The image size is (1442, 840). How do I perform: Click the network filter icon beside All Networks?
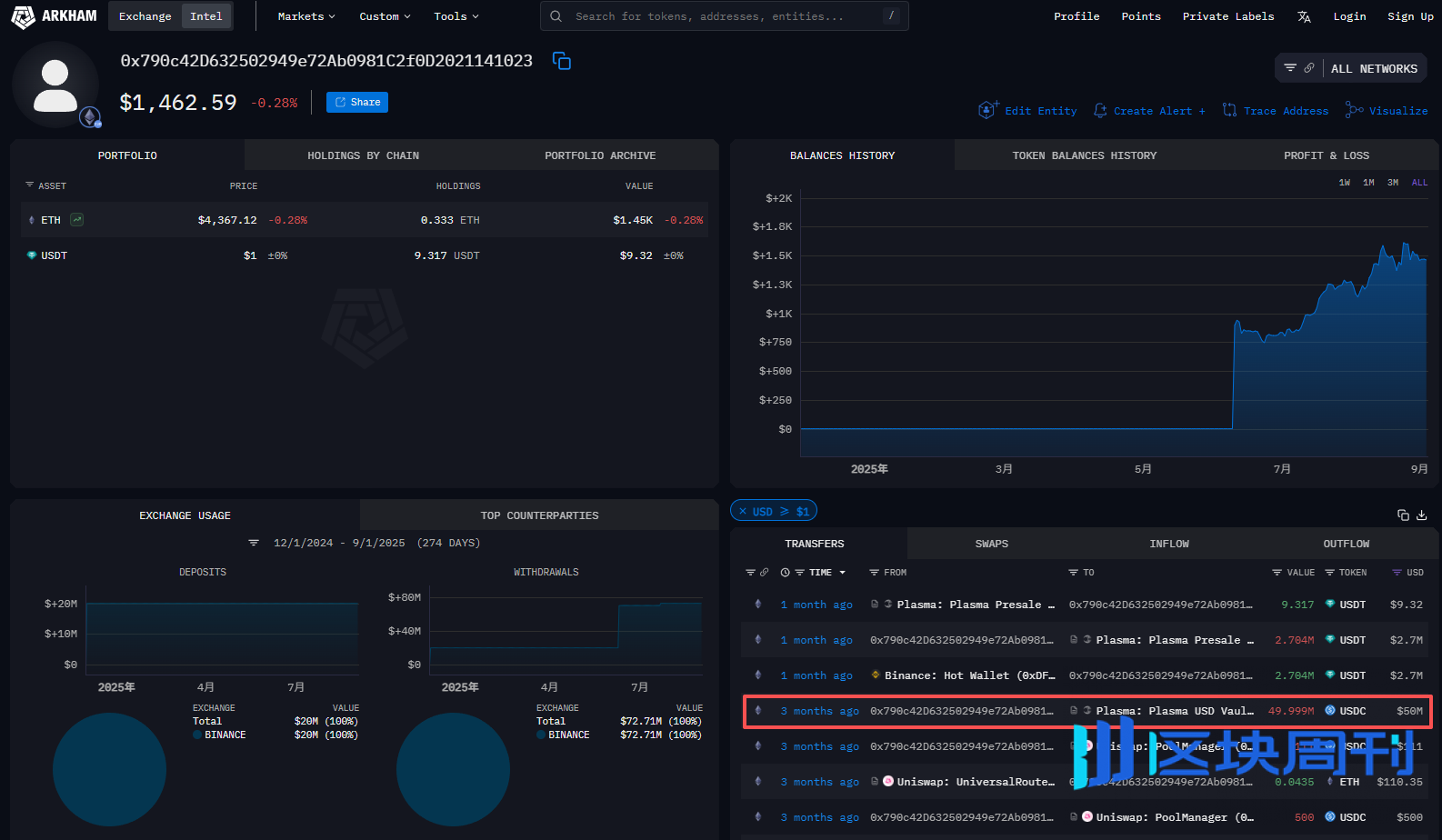(x=1290, y=68)
